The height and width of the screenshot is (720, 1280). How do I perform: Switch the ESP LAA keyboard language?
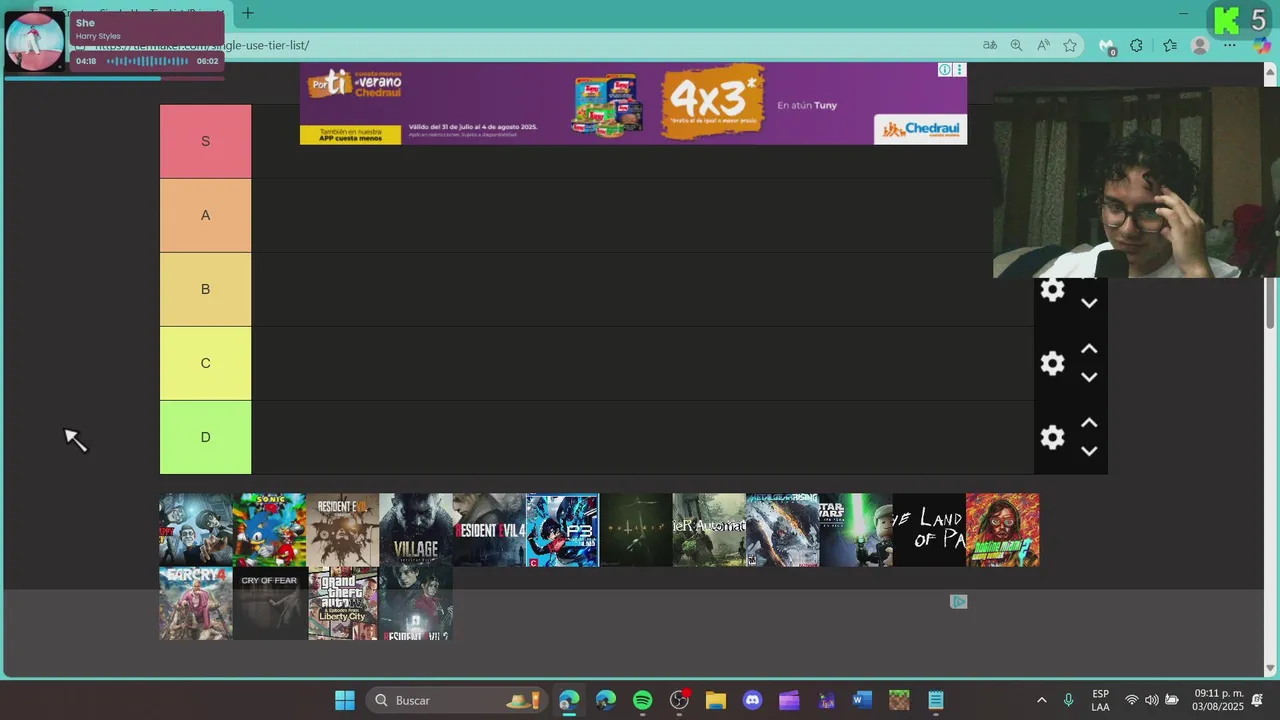(1100, 700)
